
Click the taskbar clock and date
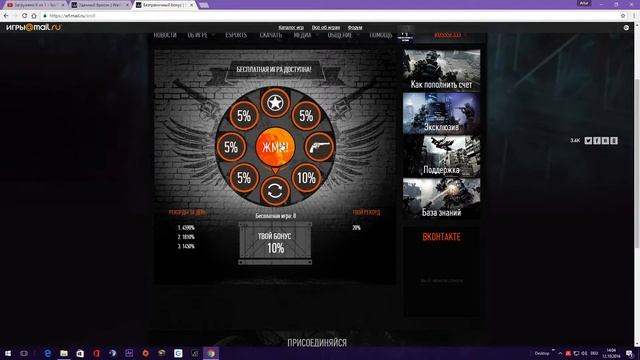coord(611,353)
